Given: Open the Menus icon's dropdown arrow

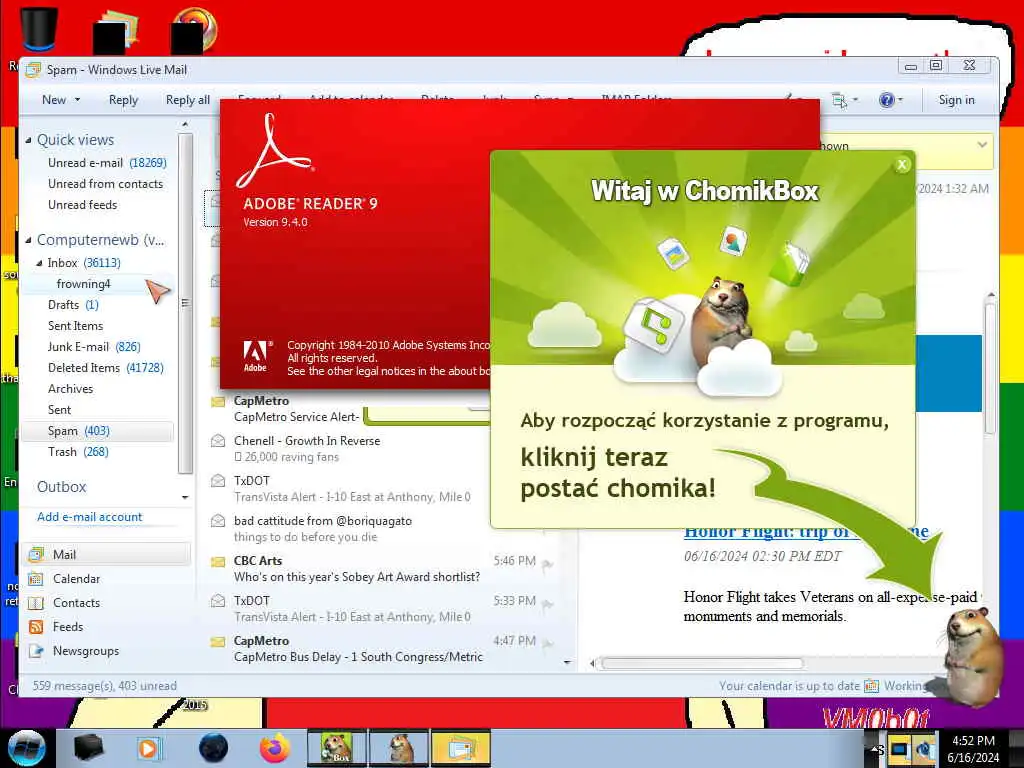Looking at the screenshot, I should [x=855, y=100].
